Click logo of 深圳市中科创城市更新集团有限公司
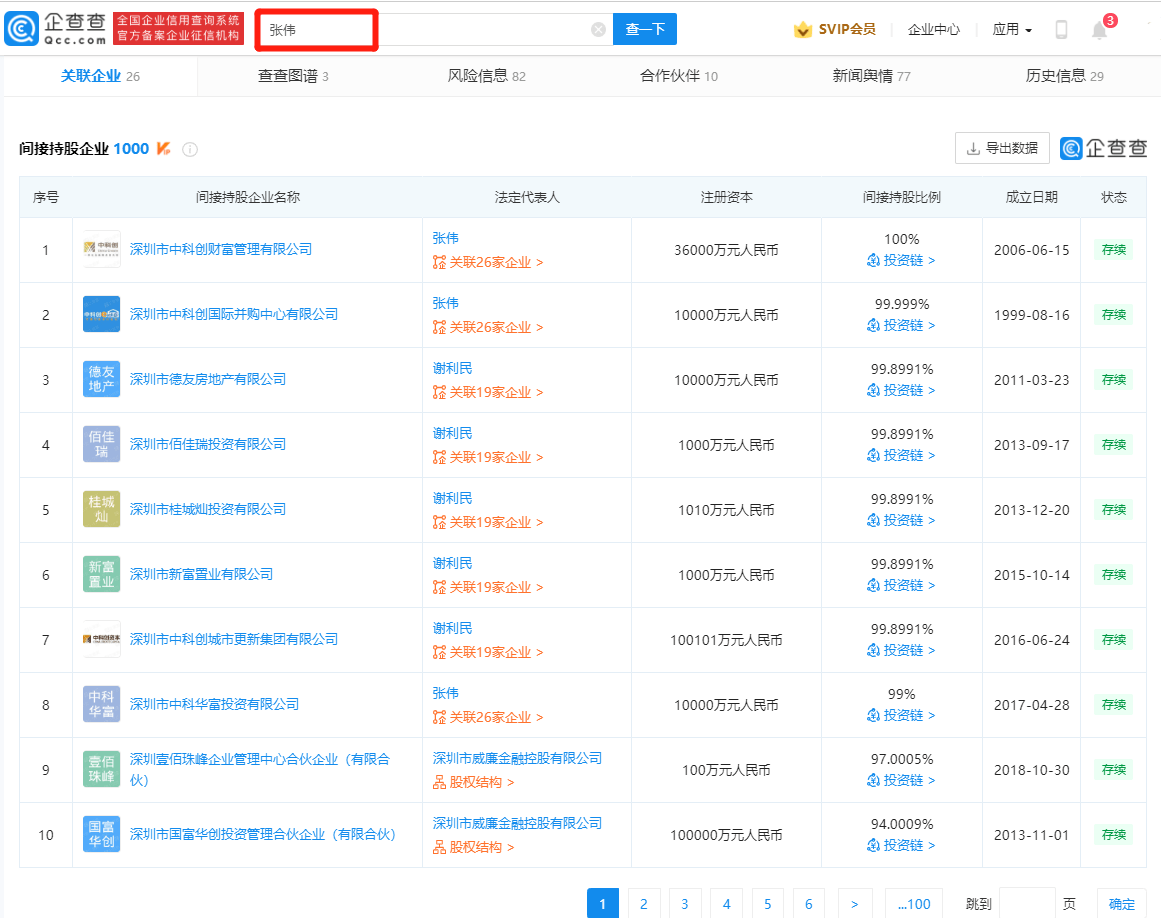Viewport: 1161px width, 918px height. 101,639
